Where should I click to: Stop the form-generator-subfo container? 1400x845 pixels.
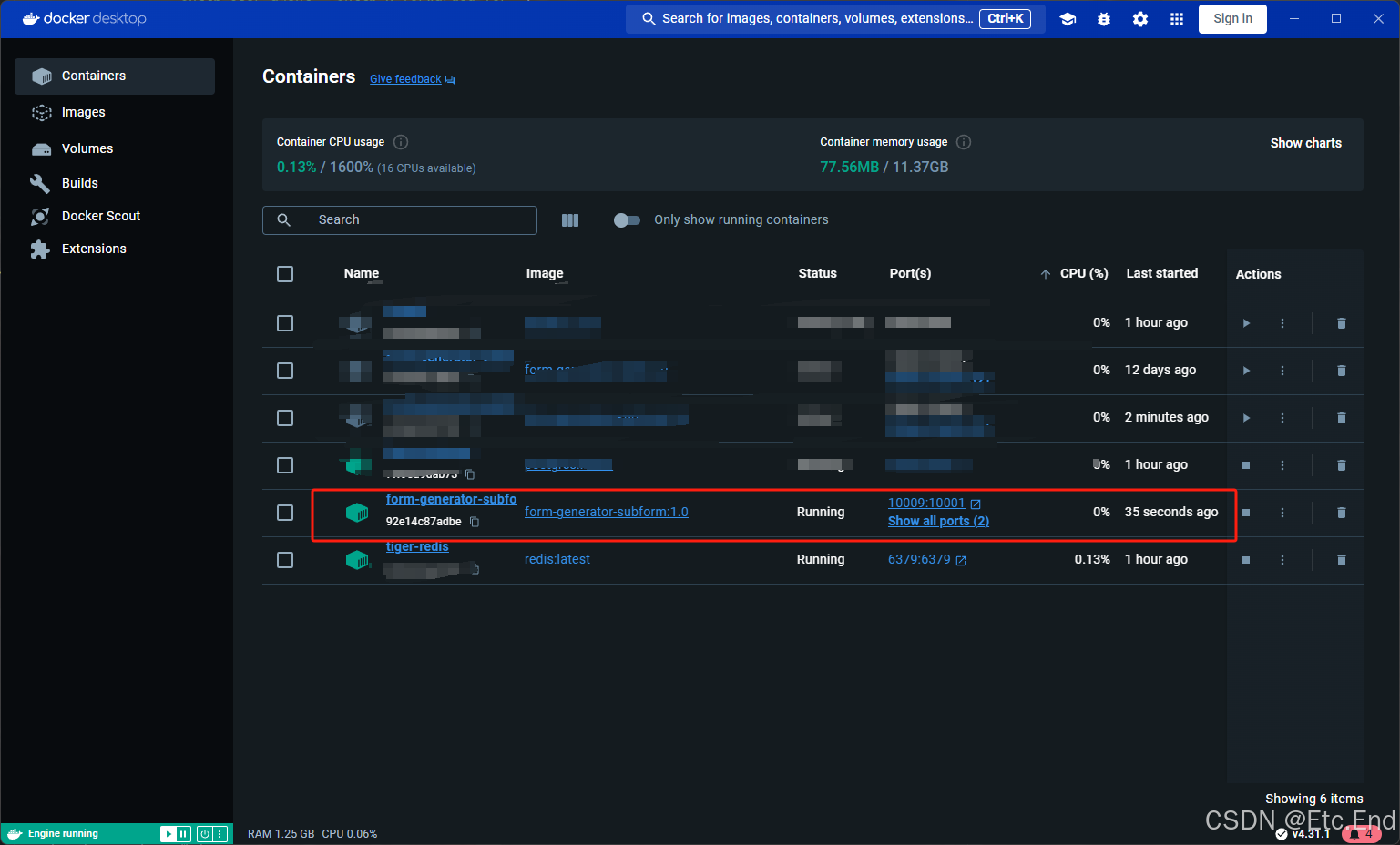click(x=1246, y=513)
